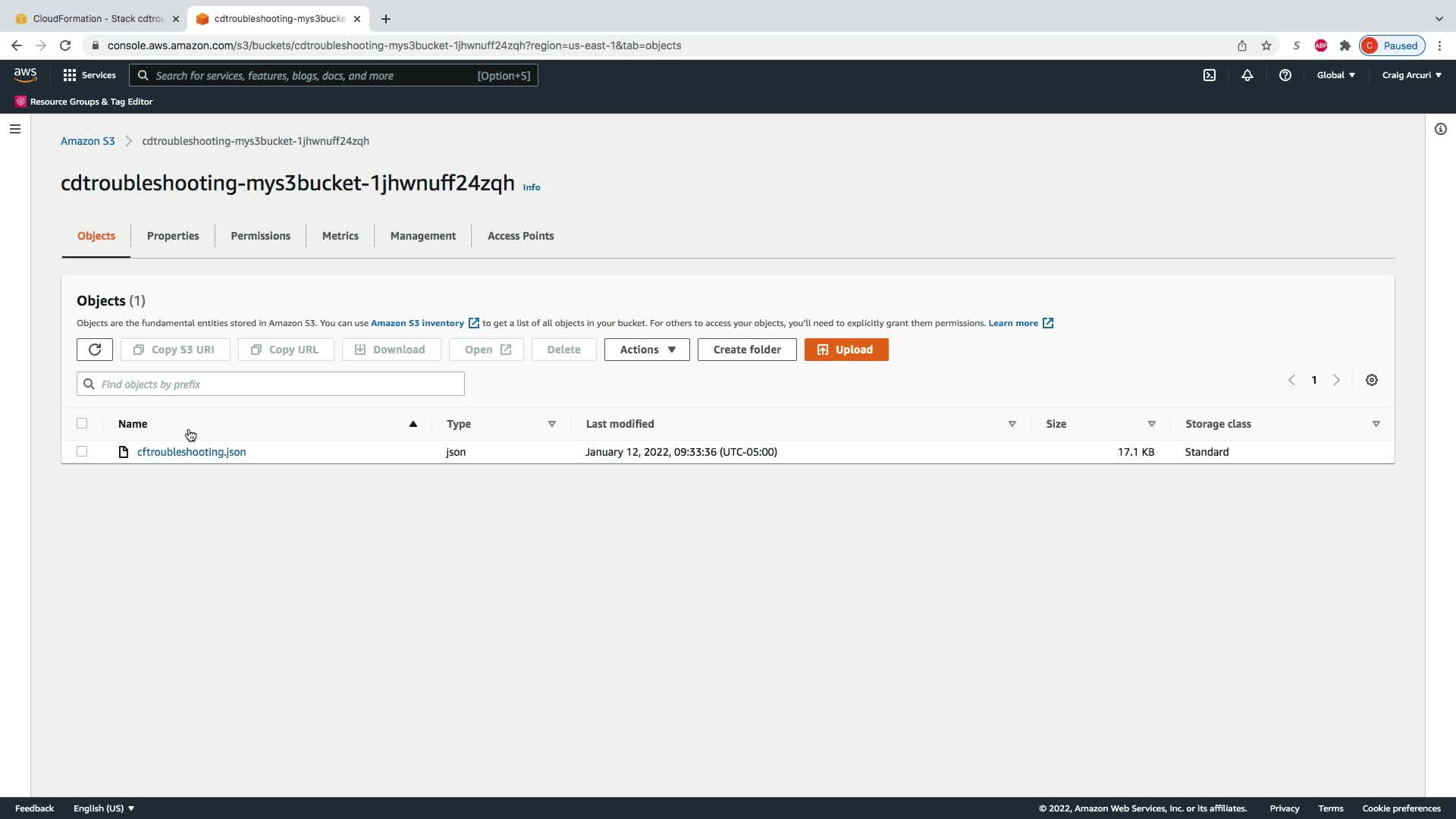Expand the Actions dropdown

tap(647, 350)
